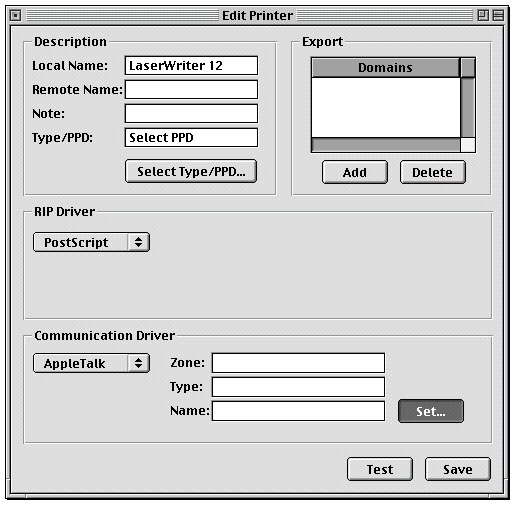Save the printer settings
The width and height of the screenshot is (516, 506).
(x=458, y=469)
